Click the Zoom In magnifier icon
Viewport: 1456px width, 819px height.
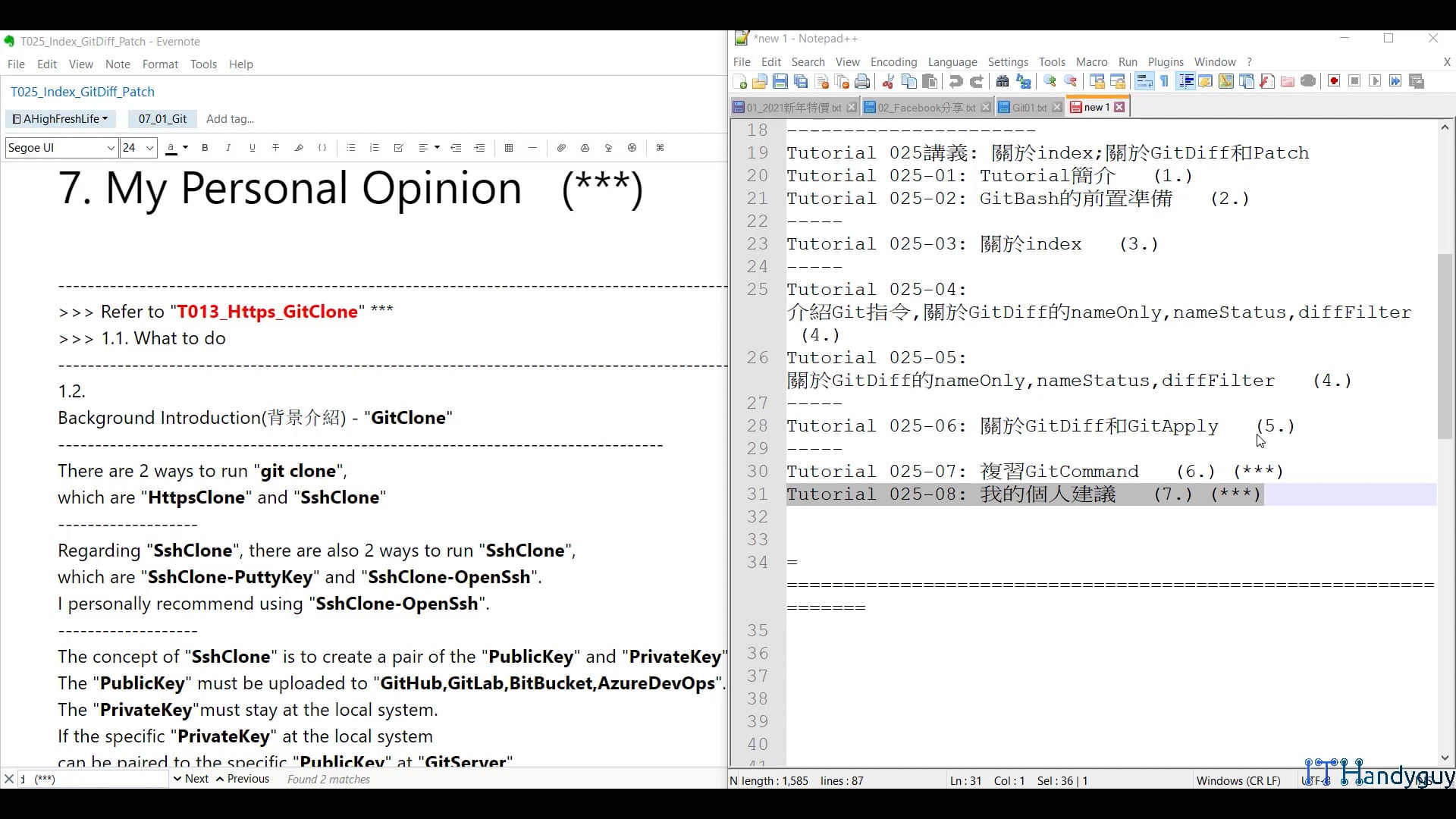1049,81
